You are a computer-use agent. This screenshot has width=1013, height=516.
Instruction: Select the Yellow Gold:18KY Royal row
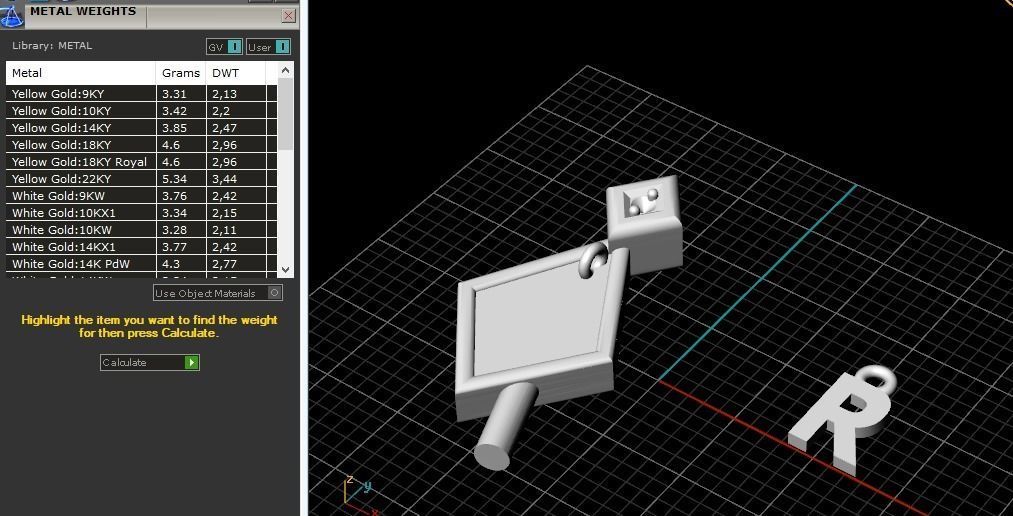(x=141, y=161)
